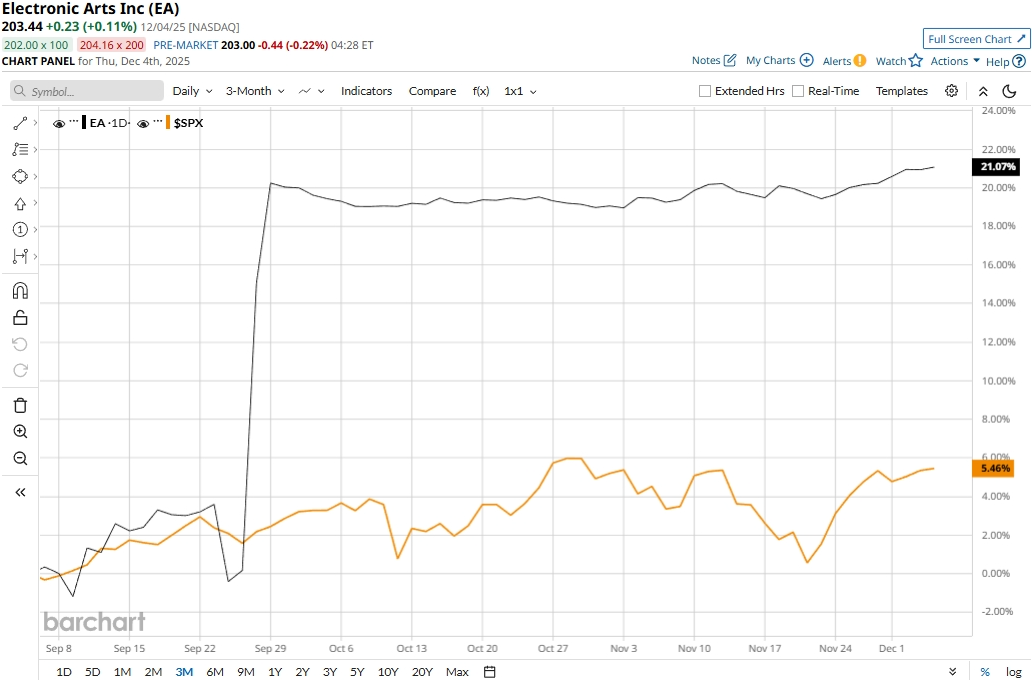This screenshot has height=680, width=1032.
Task: Switch to dark mode moon icon
Action: pos(1009,91)
